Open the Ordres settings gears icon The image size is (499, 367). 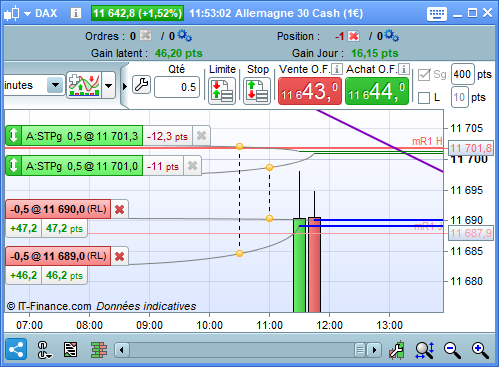tap(184, 35)
